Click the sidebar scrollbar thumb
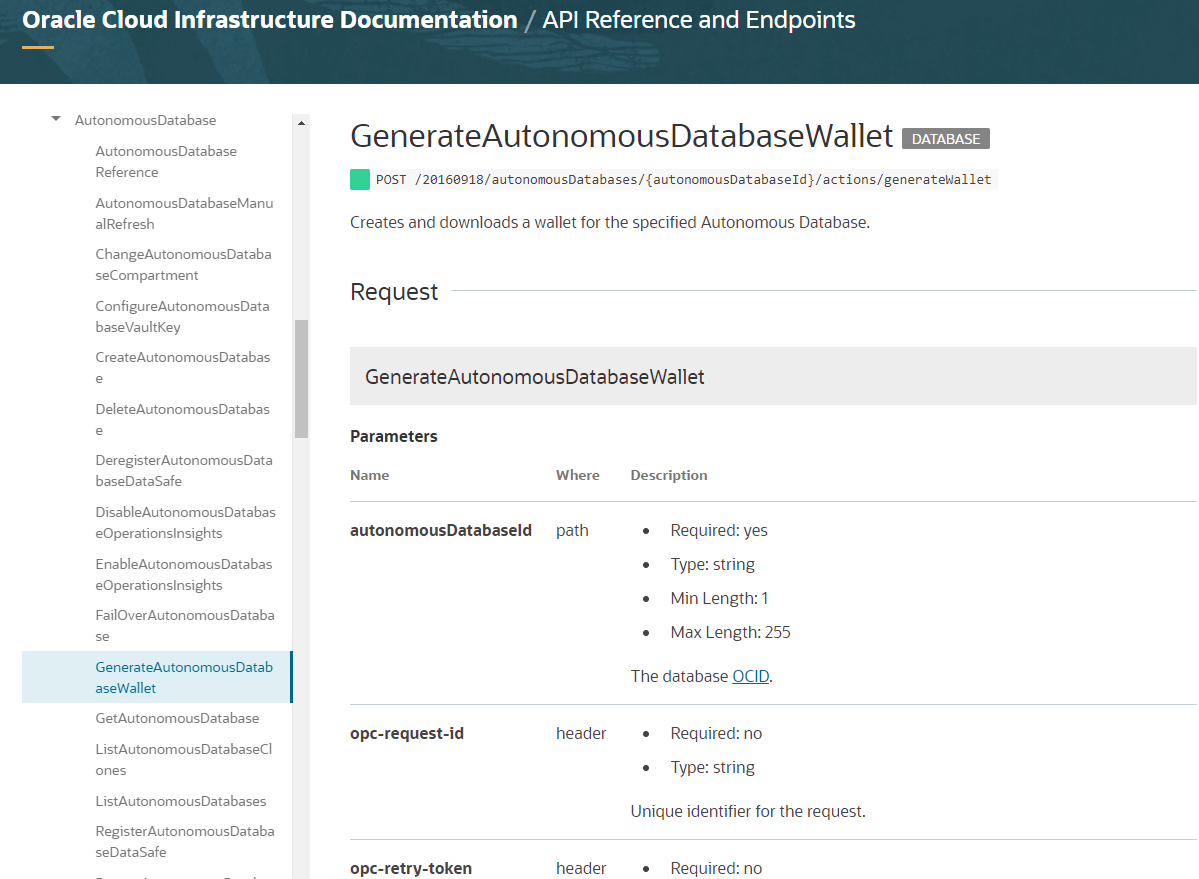The height and width of the screenshot is (879, 1199). point(301,379)
